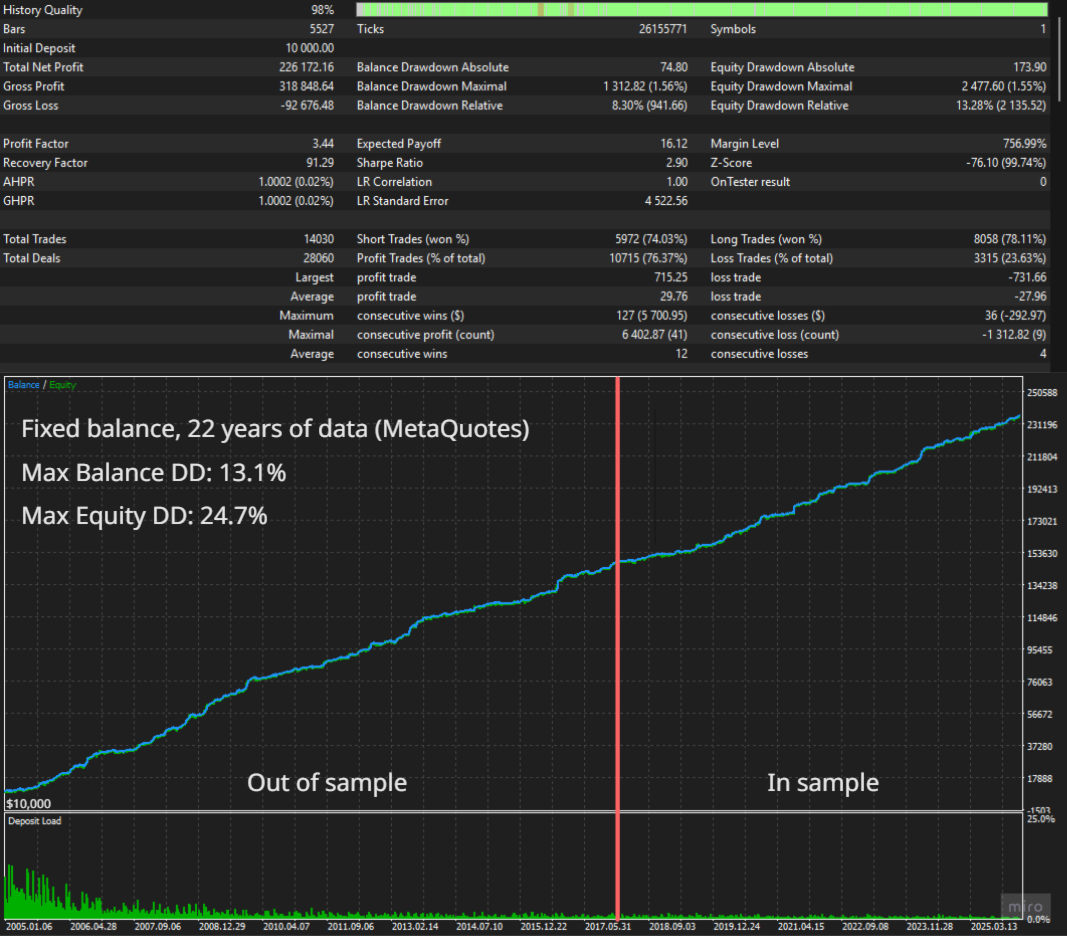
Task: Select the Recovery Factor value "91.29"
Action: click(320, 163)
